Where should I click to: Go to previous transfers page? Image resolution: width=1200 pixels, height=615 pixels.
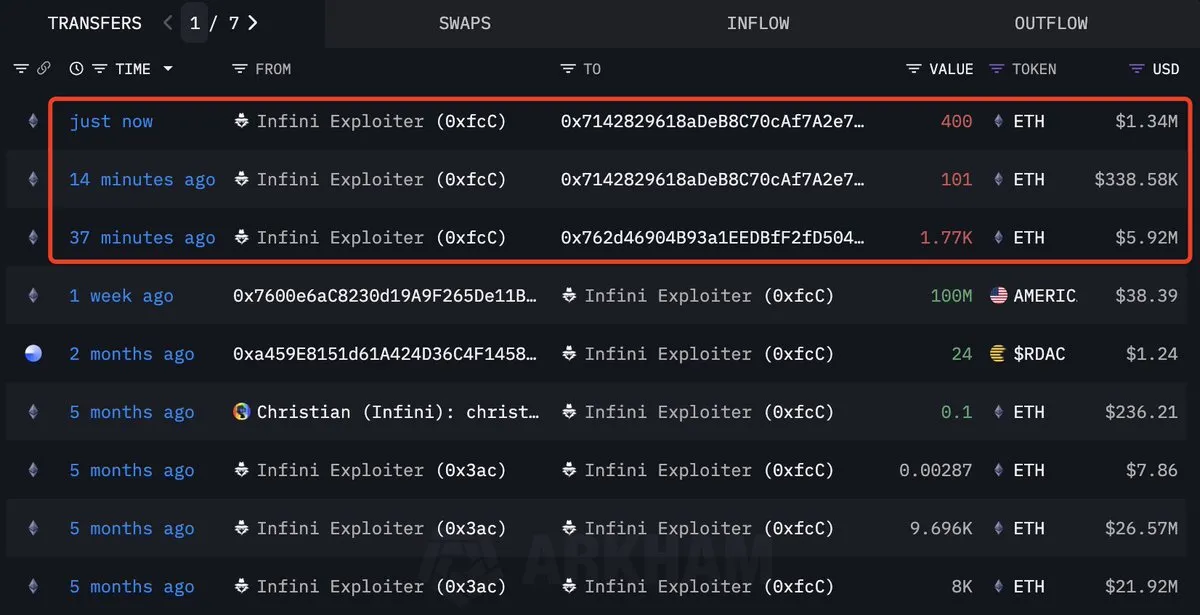[168, 23]
